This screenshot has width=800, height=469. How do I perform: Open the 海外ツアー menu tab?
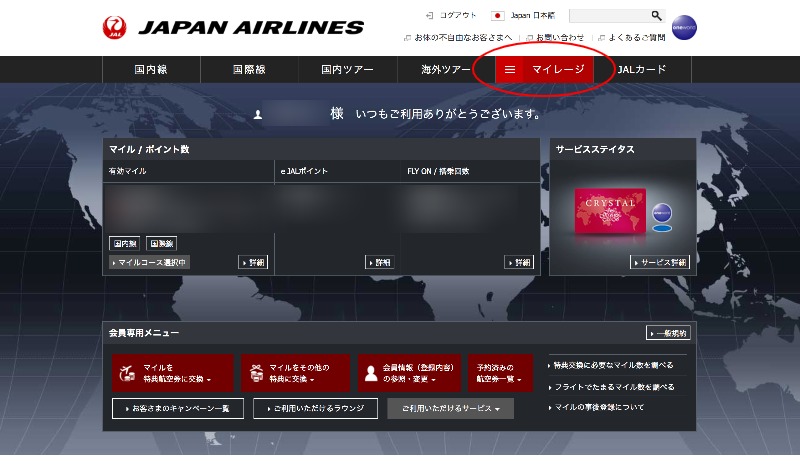[446, 69]
